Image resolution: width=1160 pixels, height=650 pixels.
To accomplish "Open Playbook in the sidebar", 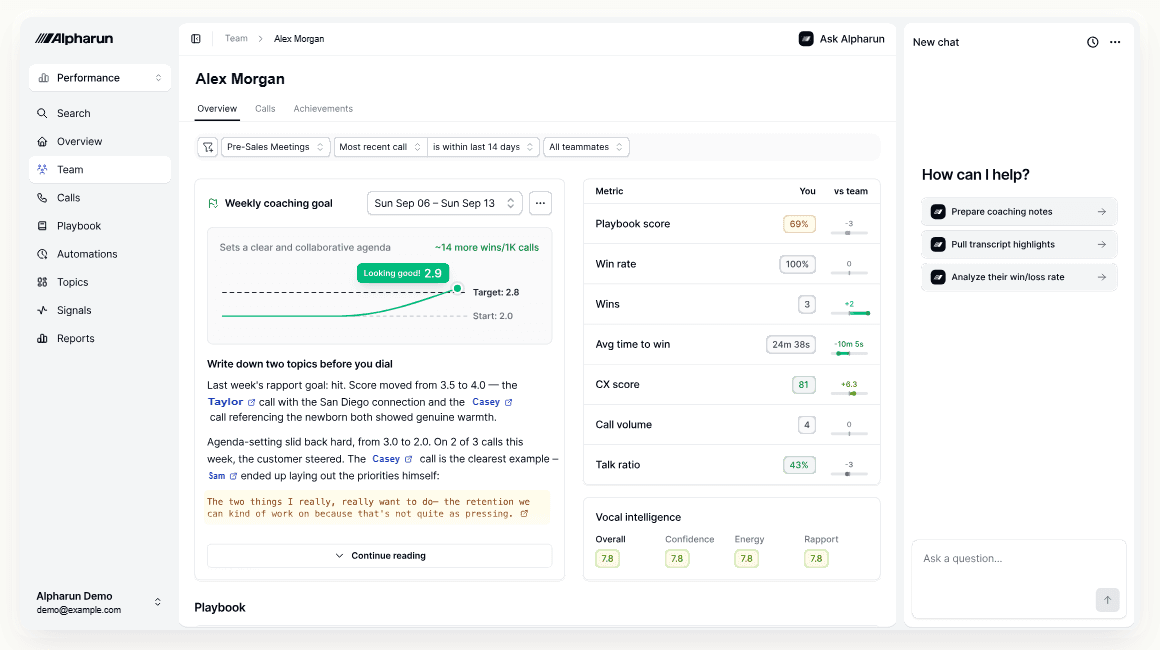I will 100,226.
